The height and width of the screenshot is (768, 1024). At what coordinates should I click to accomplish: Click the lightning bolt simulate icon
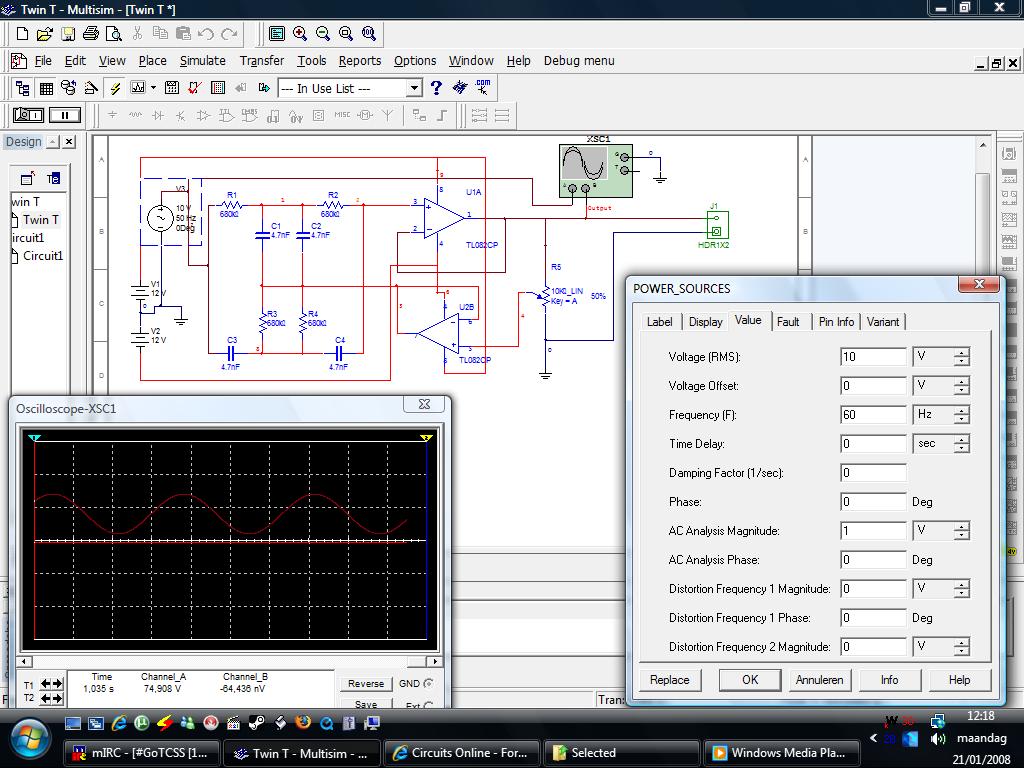tap(115, 88)
